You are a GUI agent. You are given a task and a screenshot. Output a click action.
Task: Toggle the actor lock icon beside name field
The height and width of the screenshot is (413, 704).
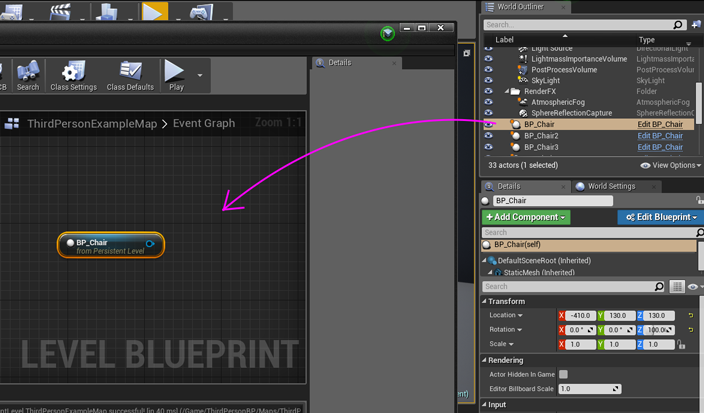699,200
